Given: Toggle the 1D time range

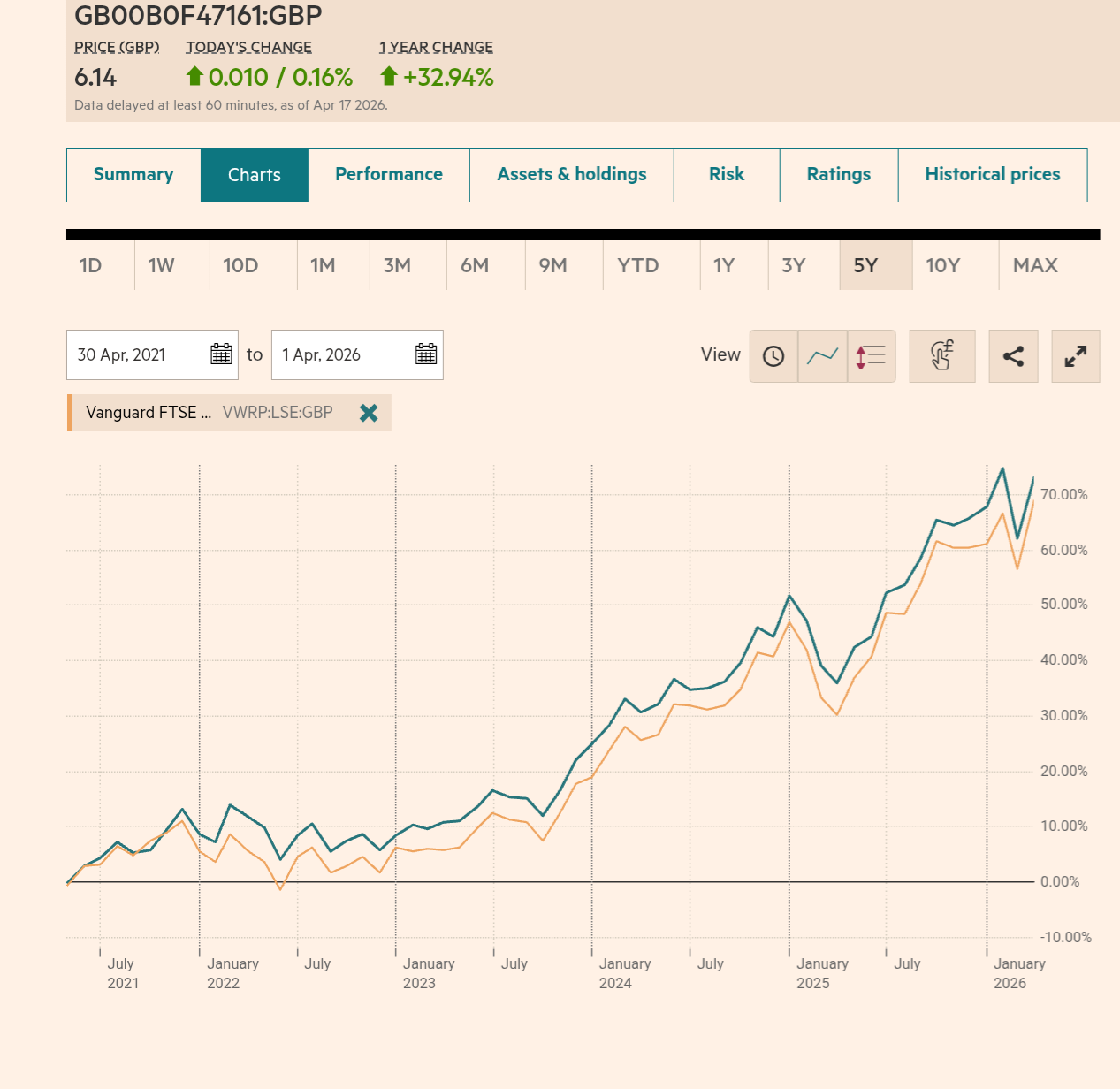Looking at the screenshot, I should pyautogui.click(x=91, y=265).
